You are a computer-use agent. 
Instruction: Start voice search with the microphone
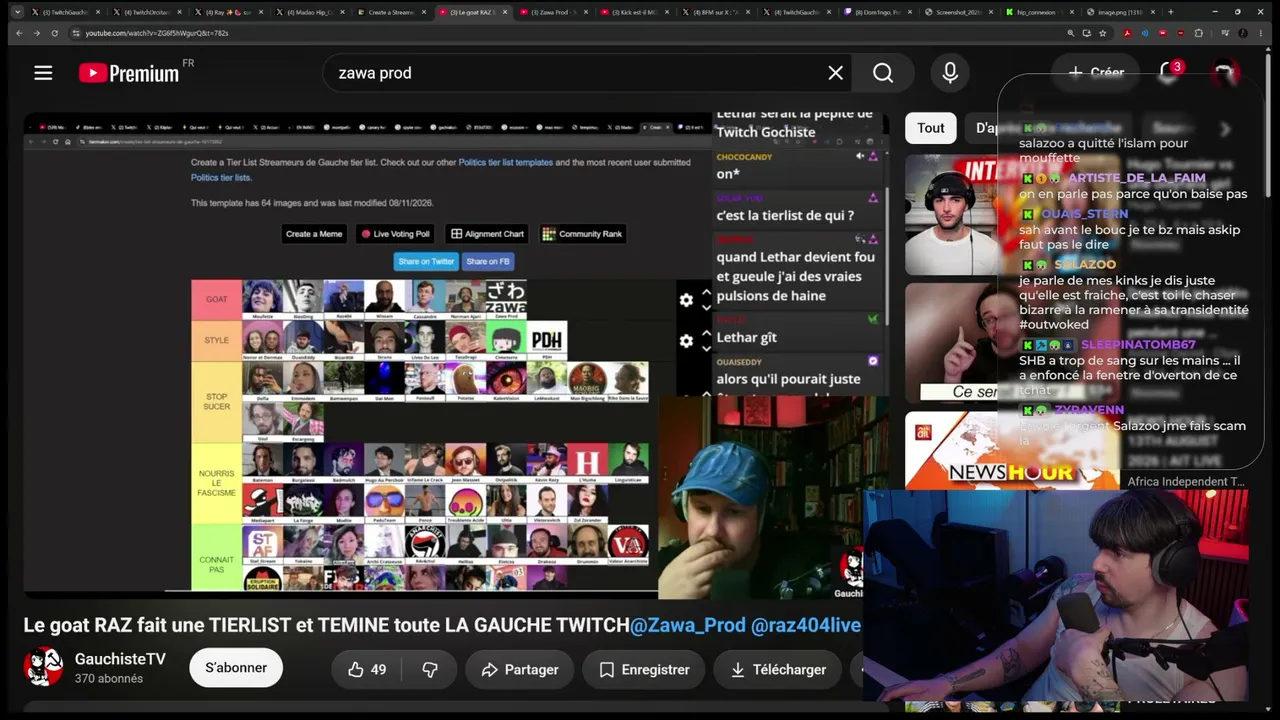coord(950,72)
